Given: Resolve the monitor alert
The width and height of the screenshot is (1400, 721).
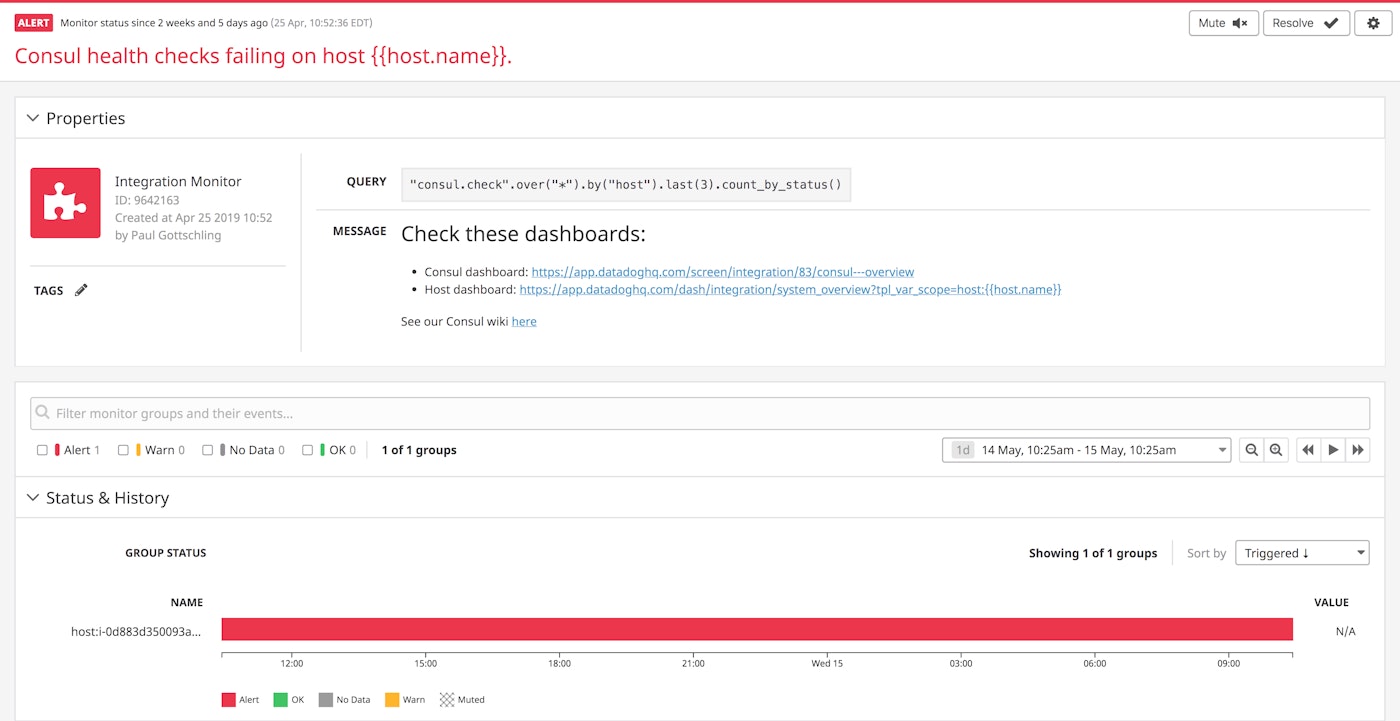Looking at the screenshot, I should coord(1306,23).
